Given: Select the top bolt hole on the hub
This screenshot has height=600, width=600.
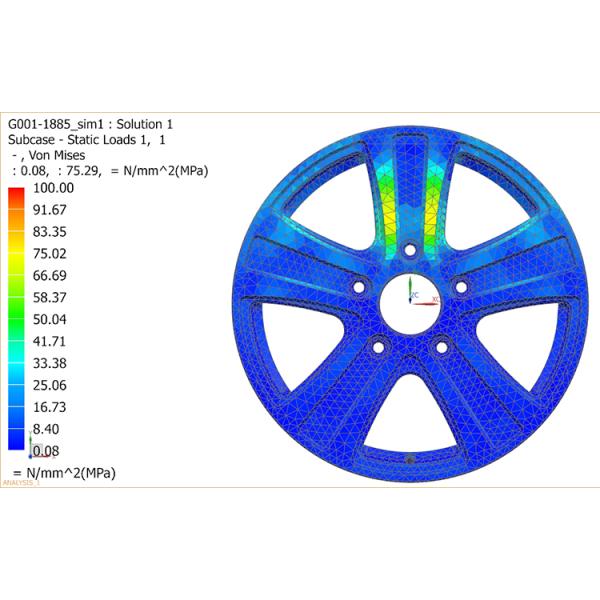Looking at the screenshot, I should [x=408, y=251].
